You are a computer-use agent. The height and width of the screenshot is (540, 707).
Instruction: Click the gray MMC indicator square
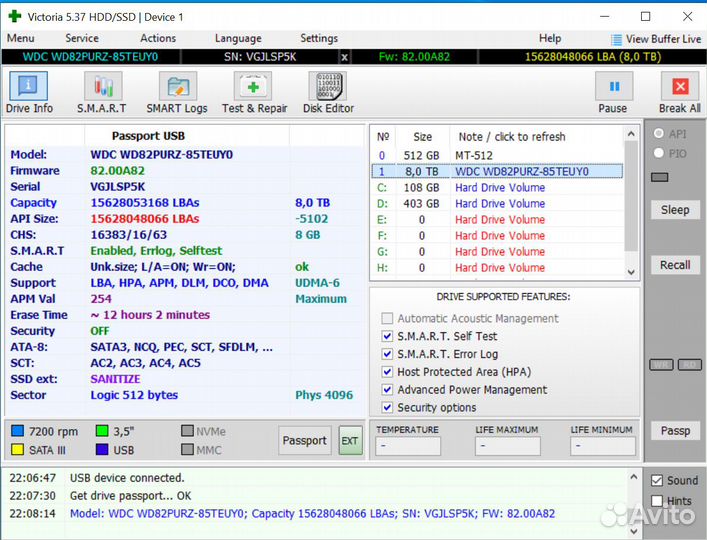[187, 449]
